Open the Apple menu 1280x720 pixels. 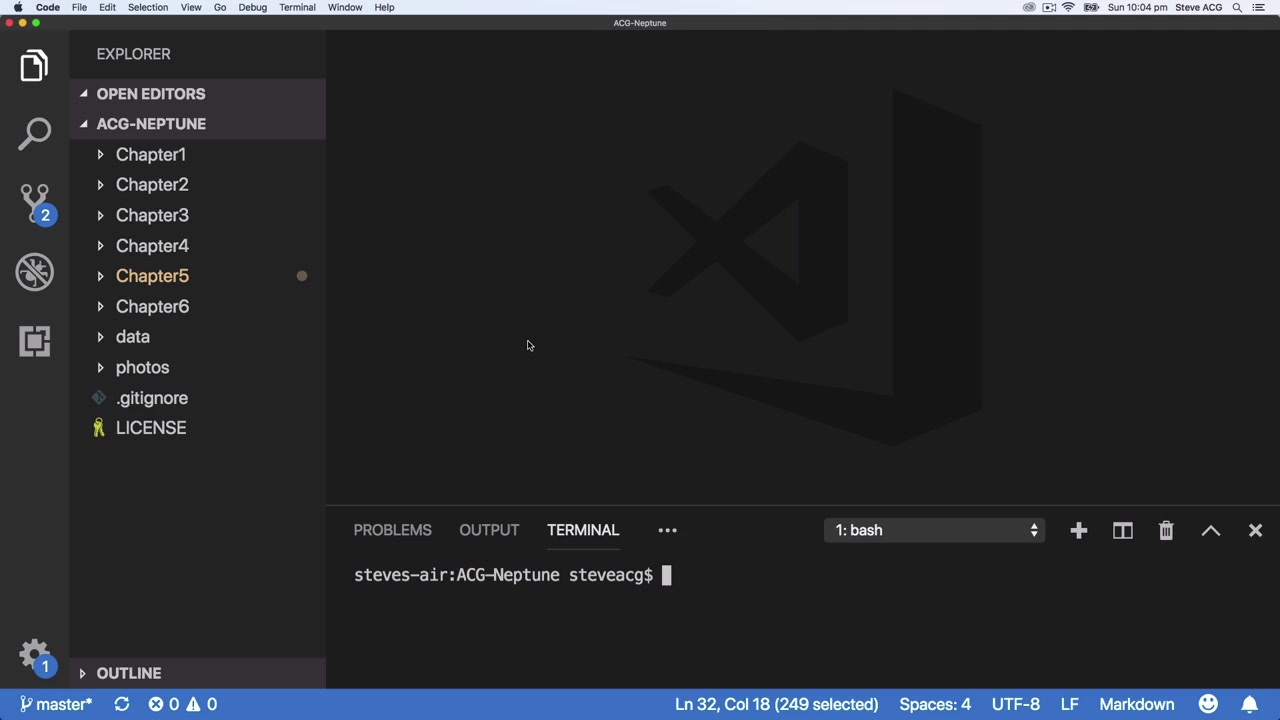pyautogui.click(x=18, y=7)
